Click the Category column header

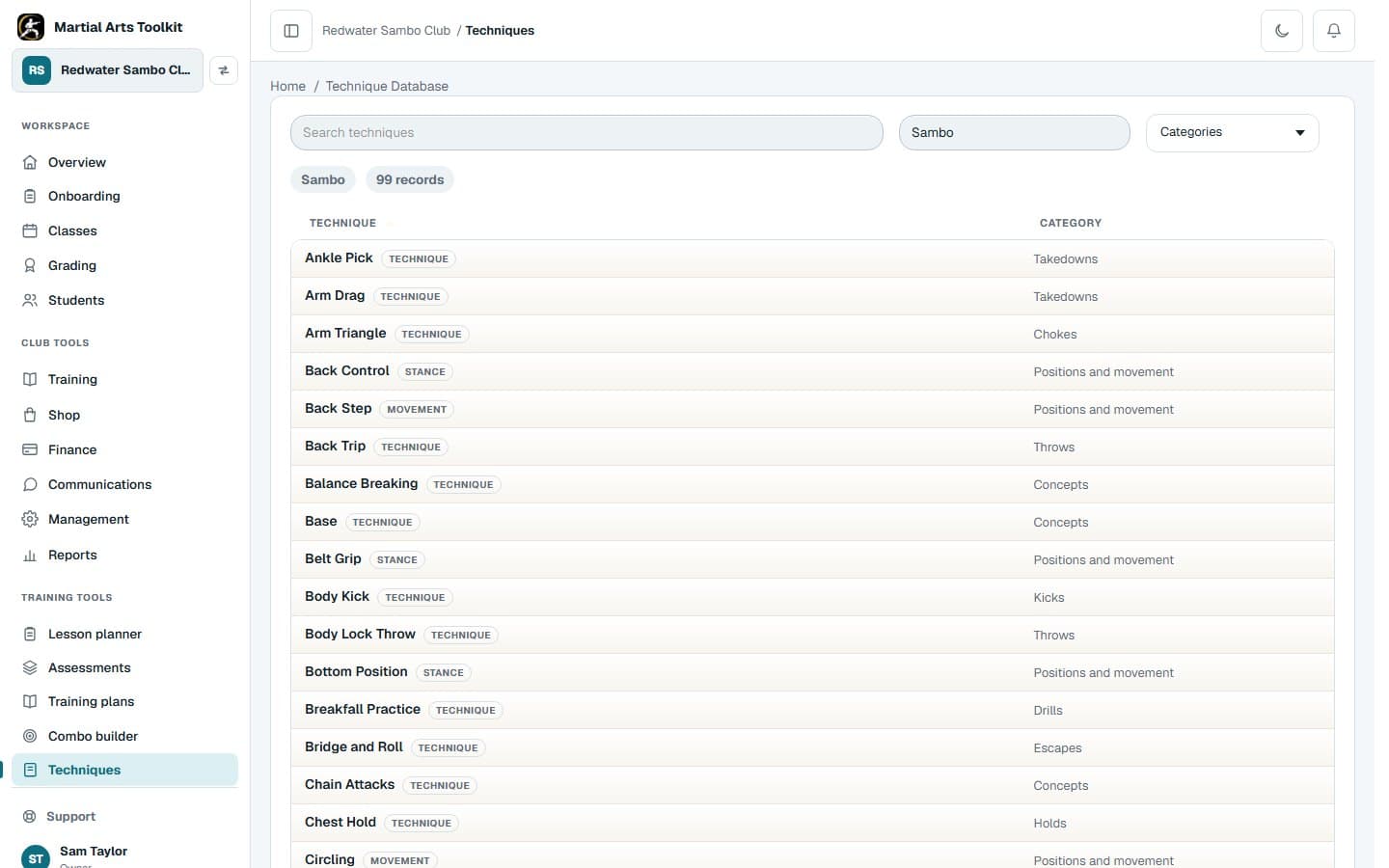pos(1070,223)
